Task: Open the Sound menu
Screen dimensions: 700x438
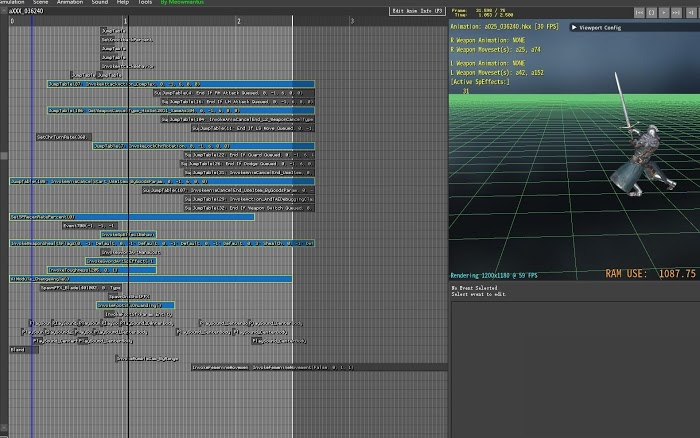Action: (x=100, y=2)
